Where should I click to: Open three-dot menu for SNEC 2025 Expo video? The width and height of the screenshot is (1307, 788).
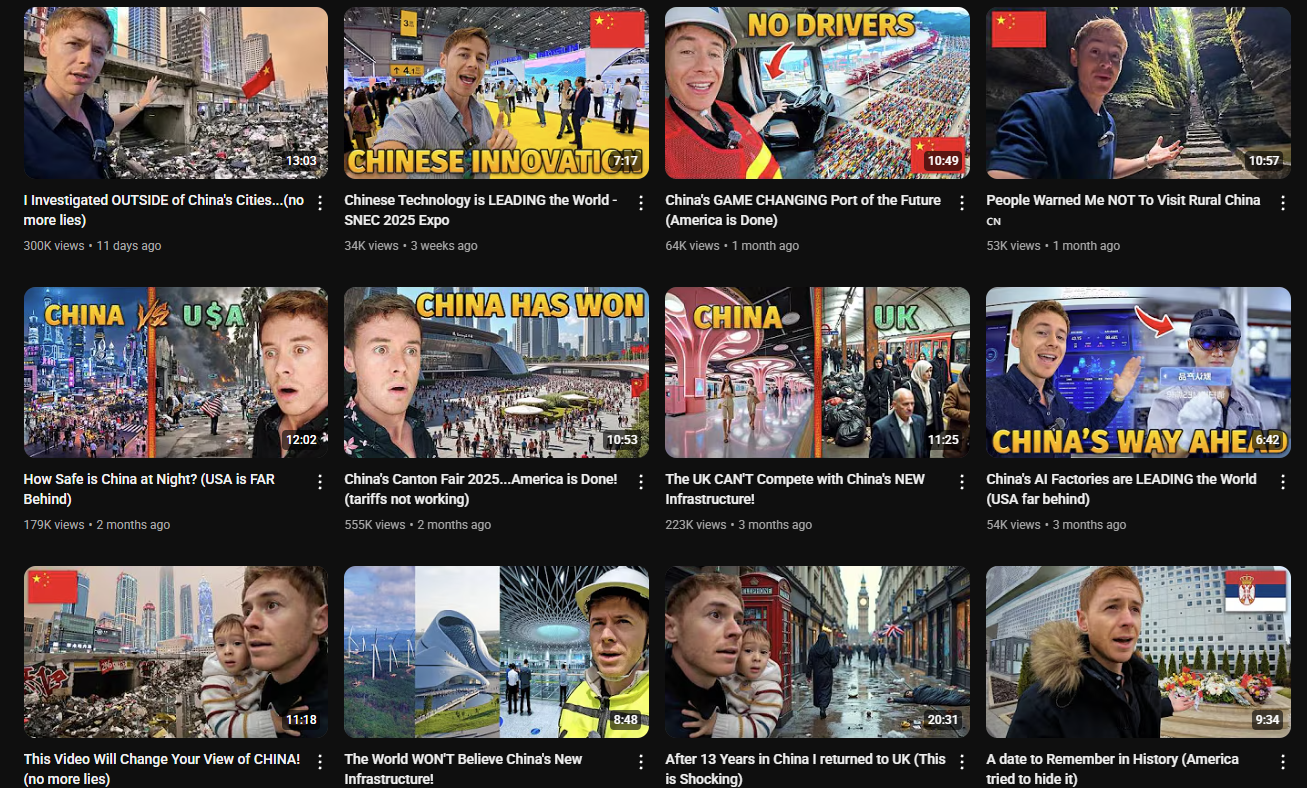coord(641,203)
